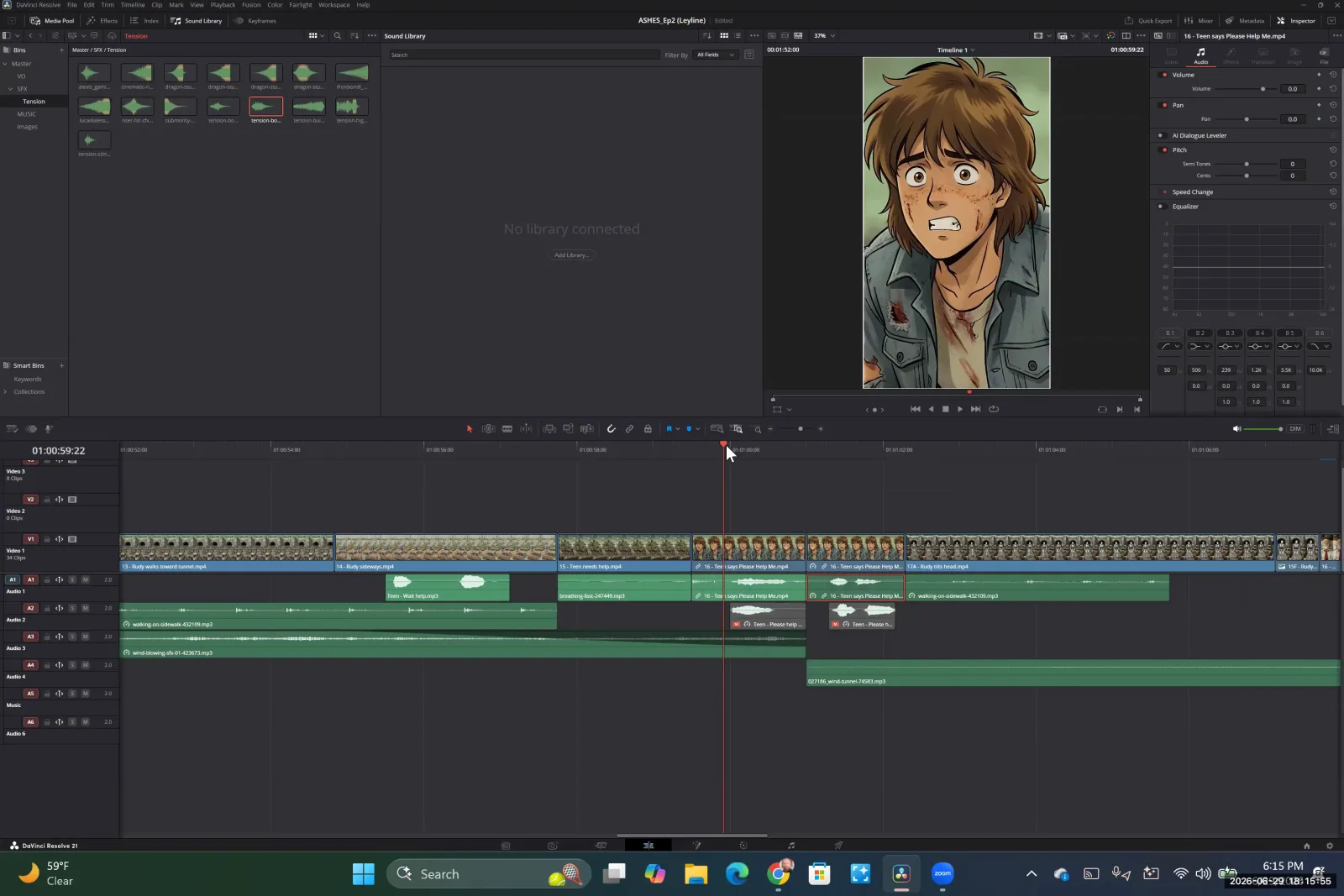Play reverse in the viewer
Screen dimensions: 1344x896
point(930,410)
